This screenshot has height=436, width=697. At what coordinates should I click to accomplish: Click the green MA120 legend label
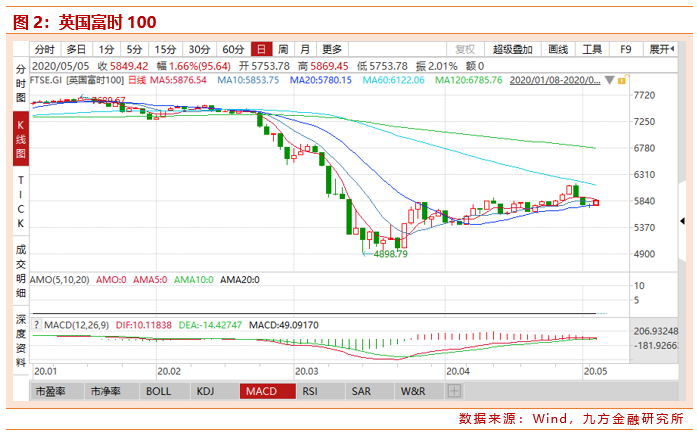coord(469,80)
